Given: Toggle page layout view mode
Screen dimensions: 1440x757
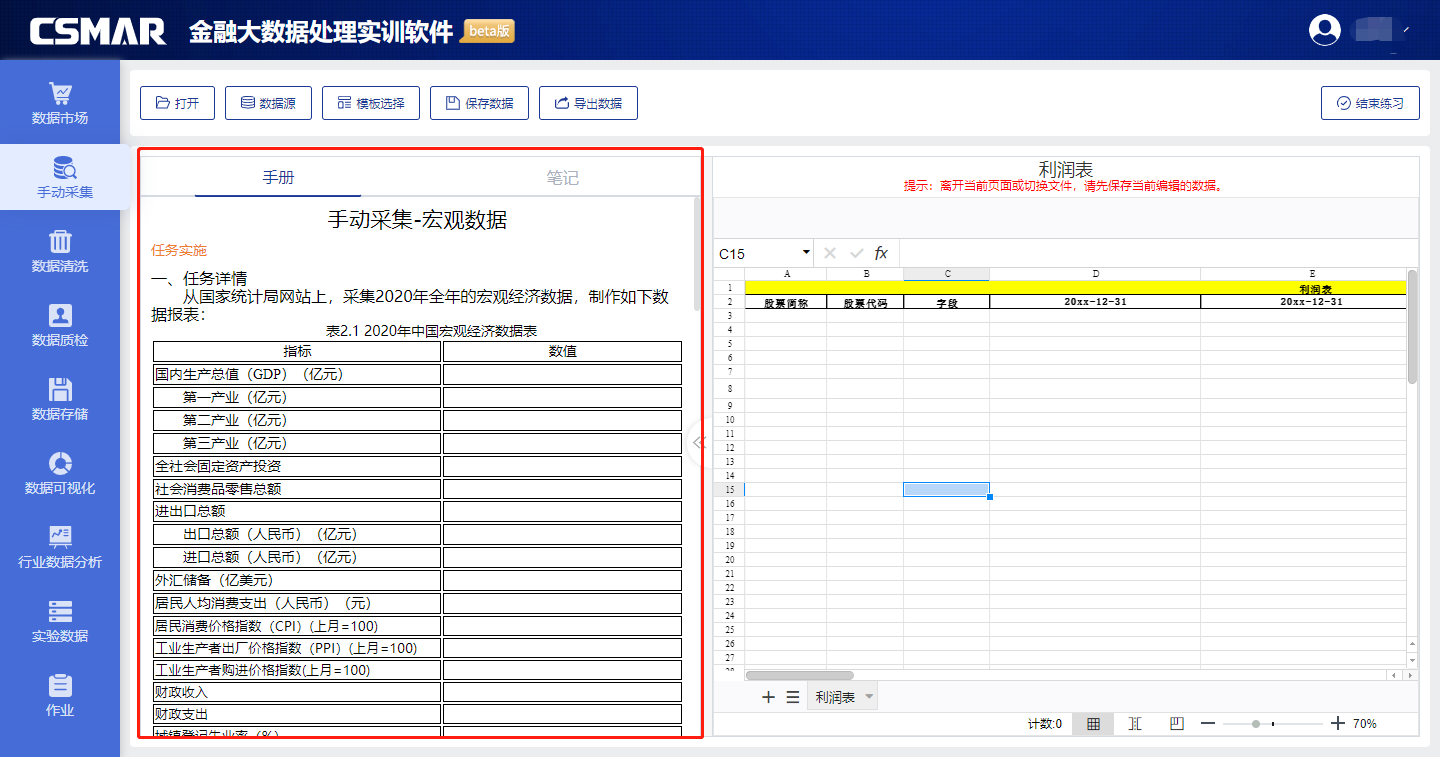Looking at the screenshot, I should point(1177,724).
